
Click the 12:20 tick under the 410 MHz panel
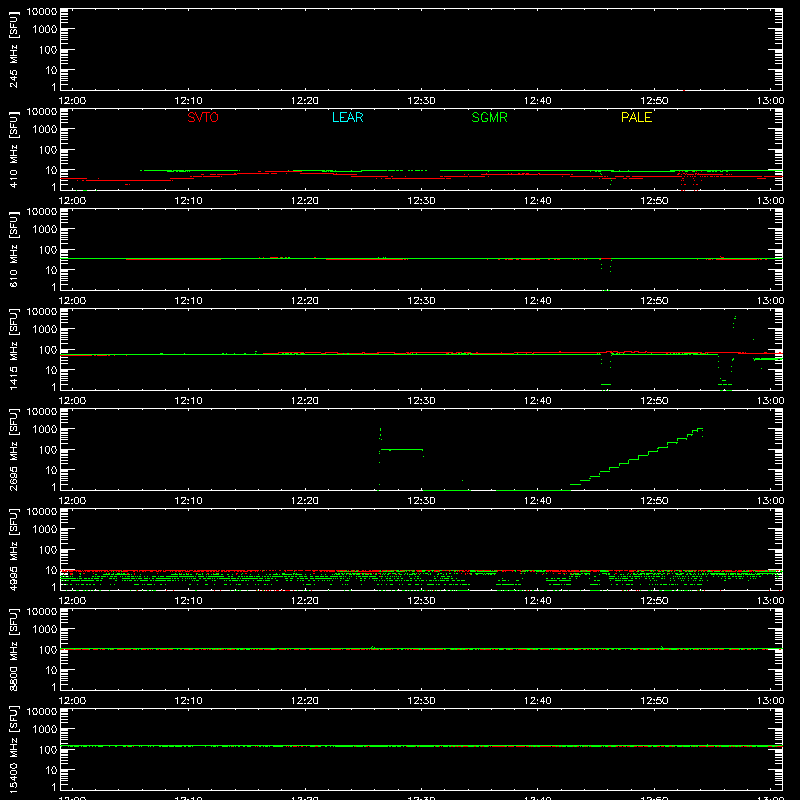pyautogui.click(x=305, y=201)
